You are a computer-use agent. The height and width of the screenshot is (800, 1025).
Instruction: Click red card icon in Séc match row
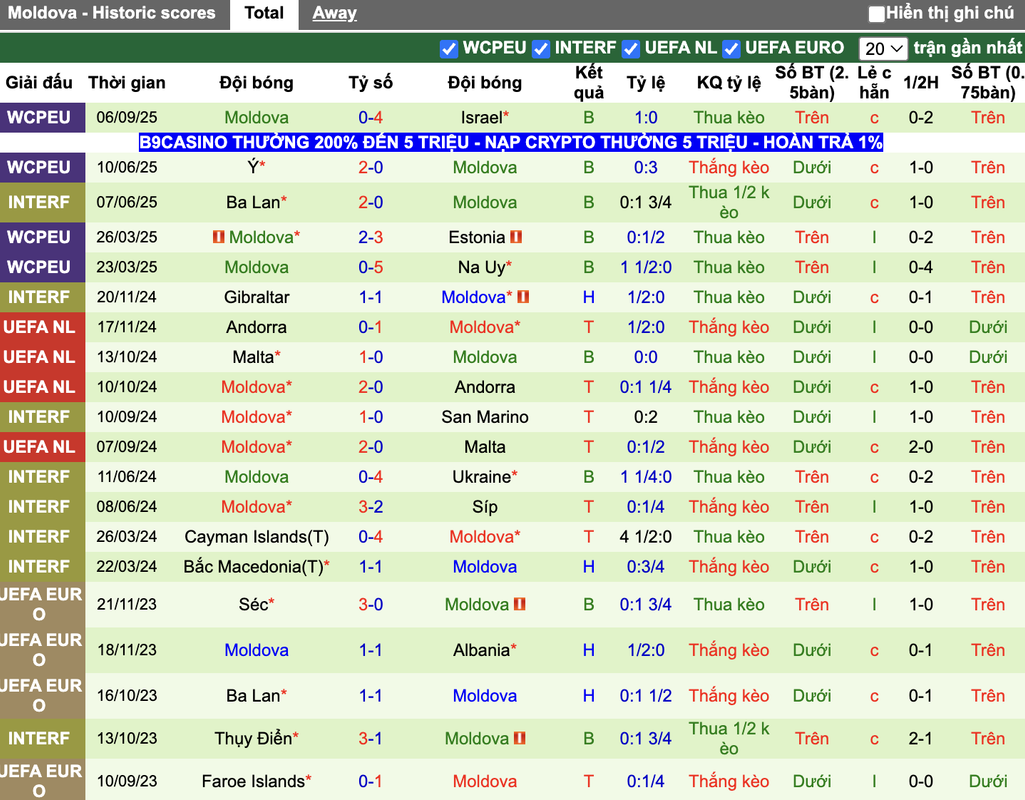520,605
